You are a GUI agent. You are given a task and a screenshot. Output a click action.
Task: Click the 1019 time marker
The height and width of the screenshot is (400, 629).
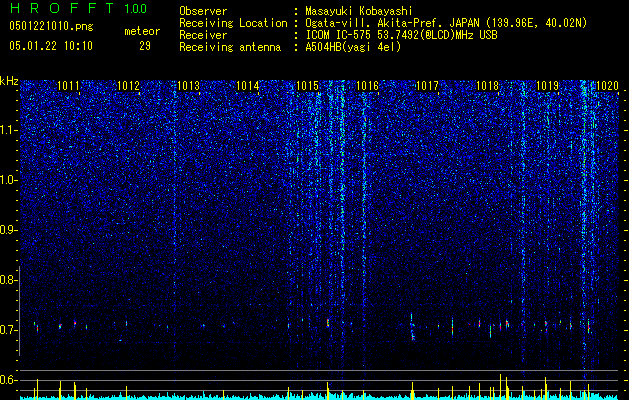click(x=547, y=85)
